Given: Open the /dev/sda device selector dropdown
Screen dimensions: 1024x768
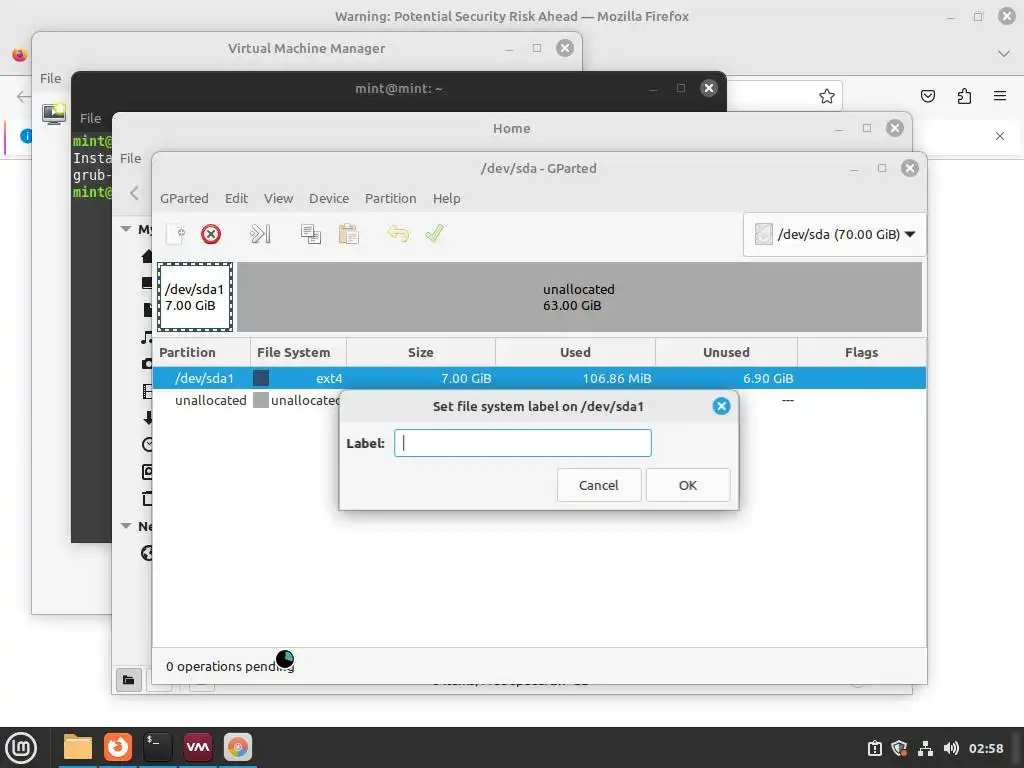Looking at the screenshot, I should point(835,234).
